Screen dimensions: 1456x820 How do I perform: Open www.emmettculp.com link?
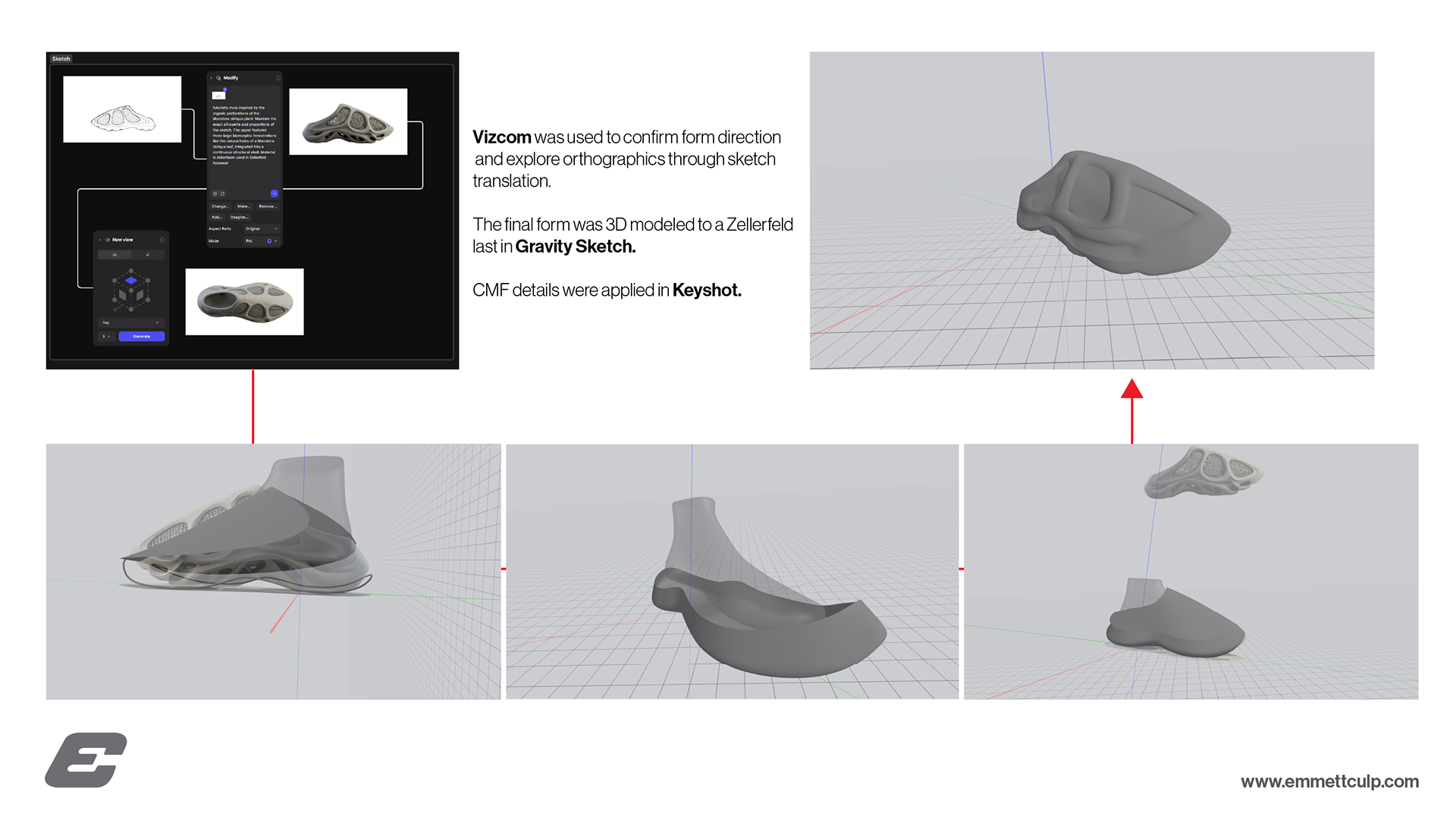[x=1329, y=781]
